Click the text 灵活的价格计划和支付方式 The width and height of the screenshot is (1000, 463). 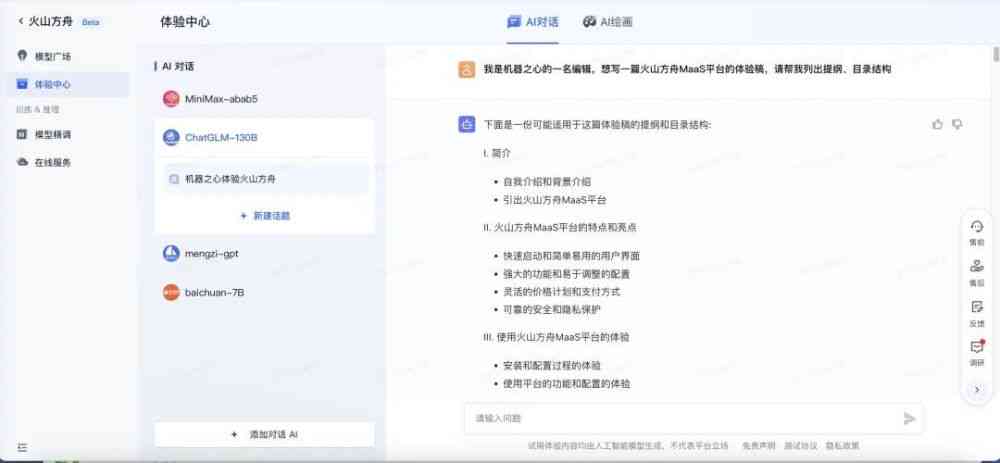[x=561, y=291]
